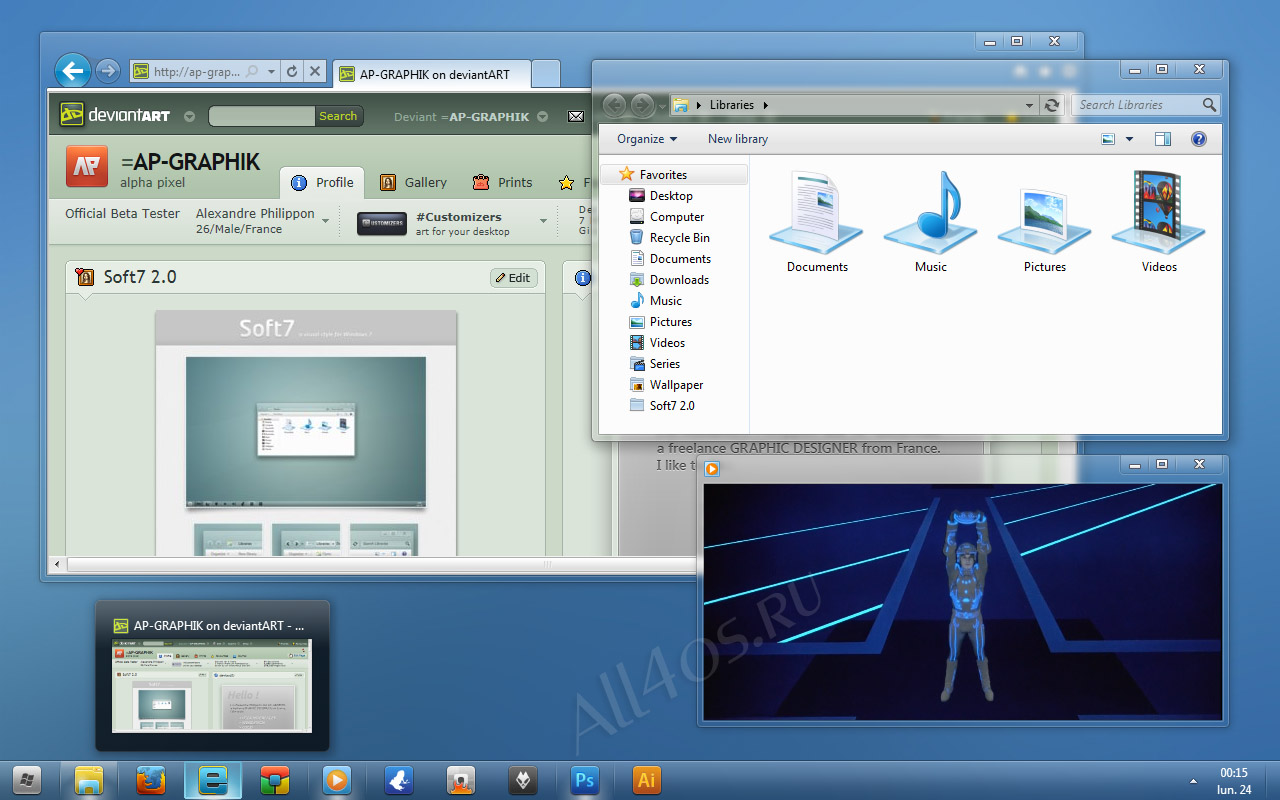Image resolution: width=1280 pixels, height=800 pixels.
Task: Click the search magnifier in the browser address bar
Action: [x=252, y=72]
